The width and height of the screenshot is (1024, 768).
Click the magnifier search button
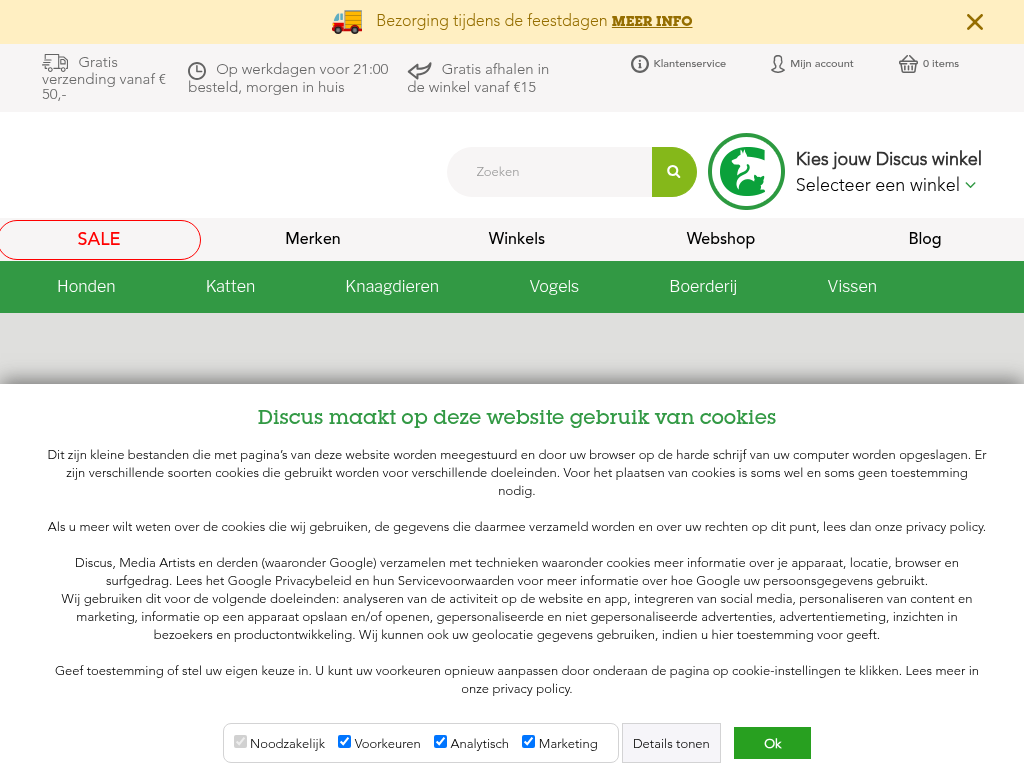(x=674, y=172)
